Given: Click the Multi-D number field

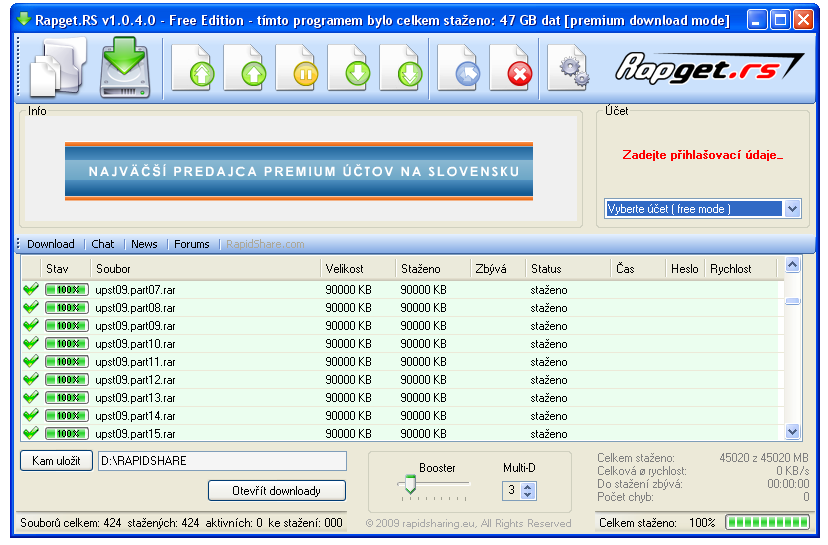Looking at the screenshot, I should tap(512, 491).
